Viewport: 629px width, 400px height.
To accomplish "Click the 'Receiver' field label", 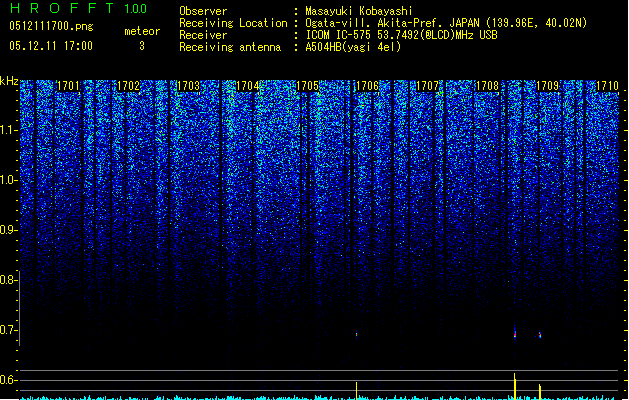I will [203, 35].
